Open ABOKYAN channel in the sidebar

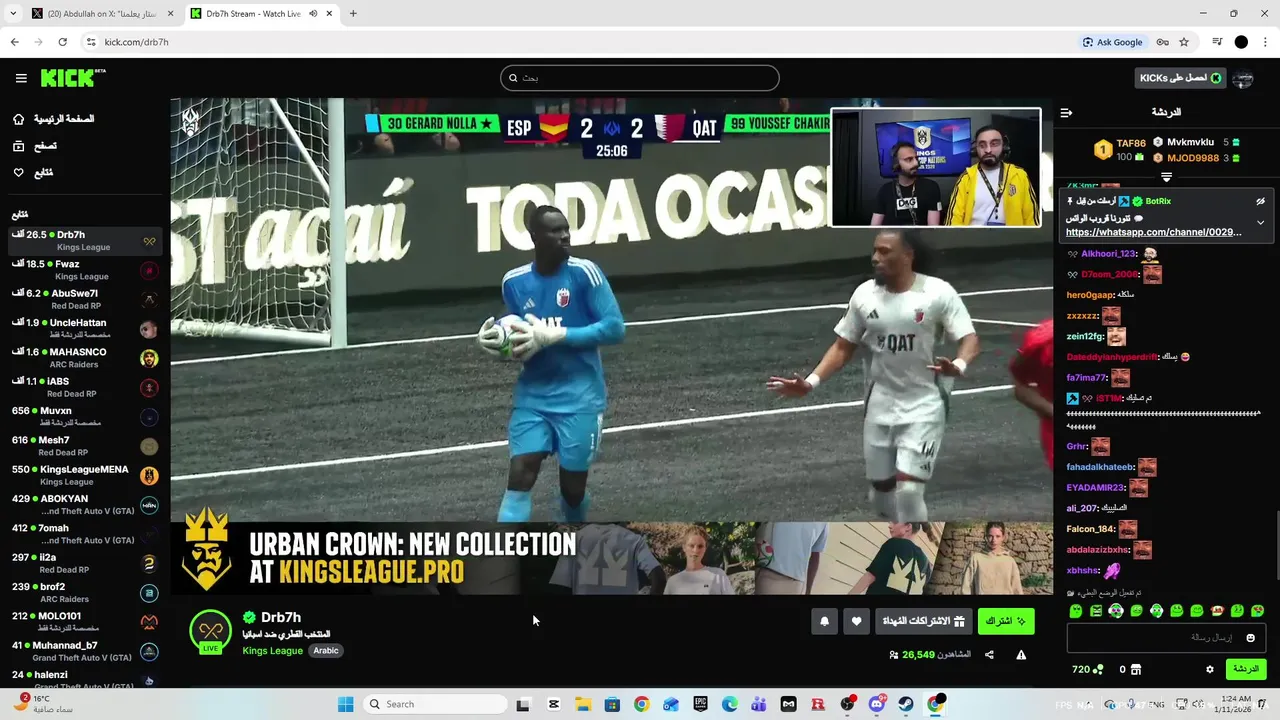pos(84,504)
